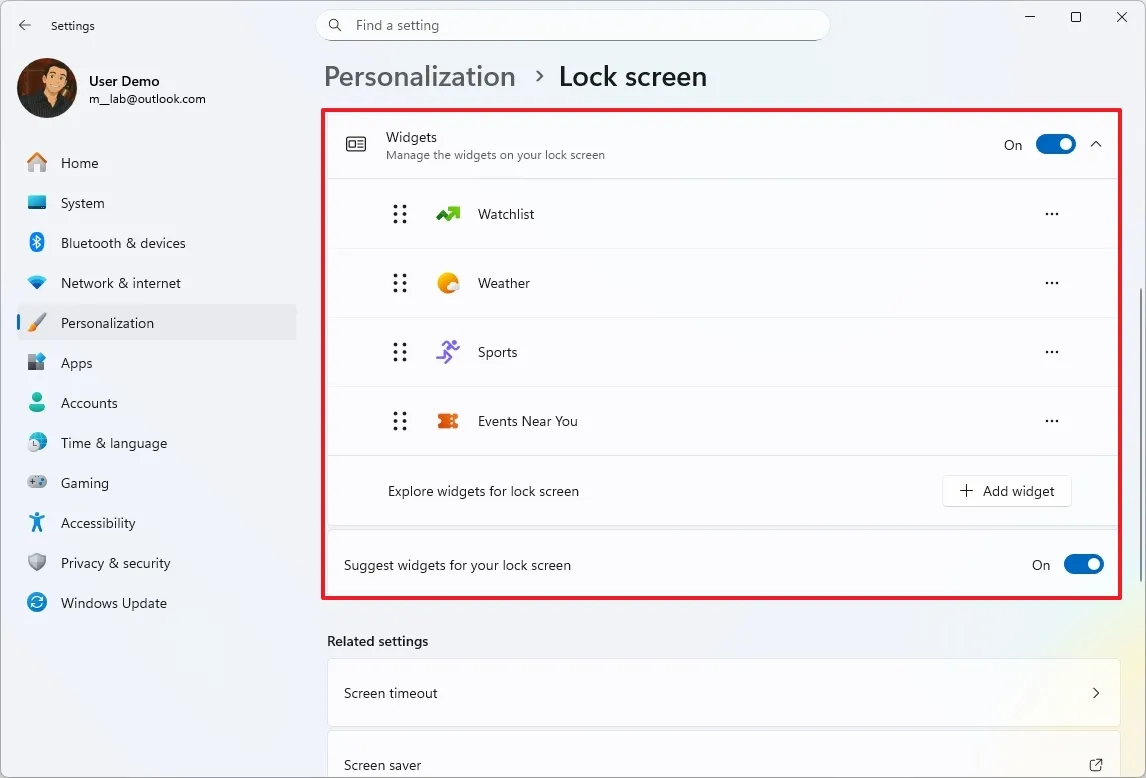Open the Sports widget options menu
Image resolution: width=1146 pixels, height=778 pixels.
point(1051,352)
